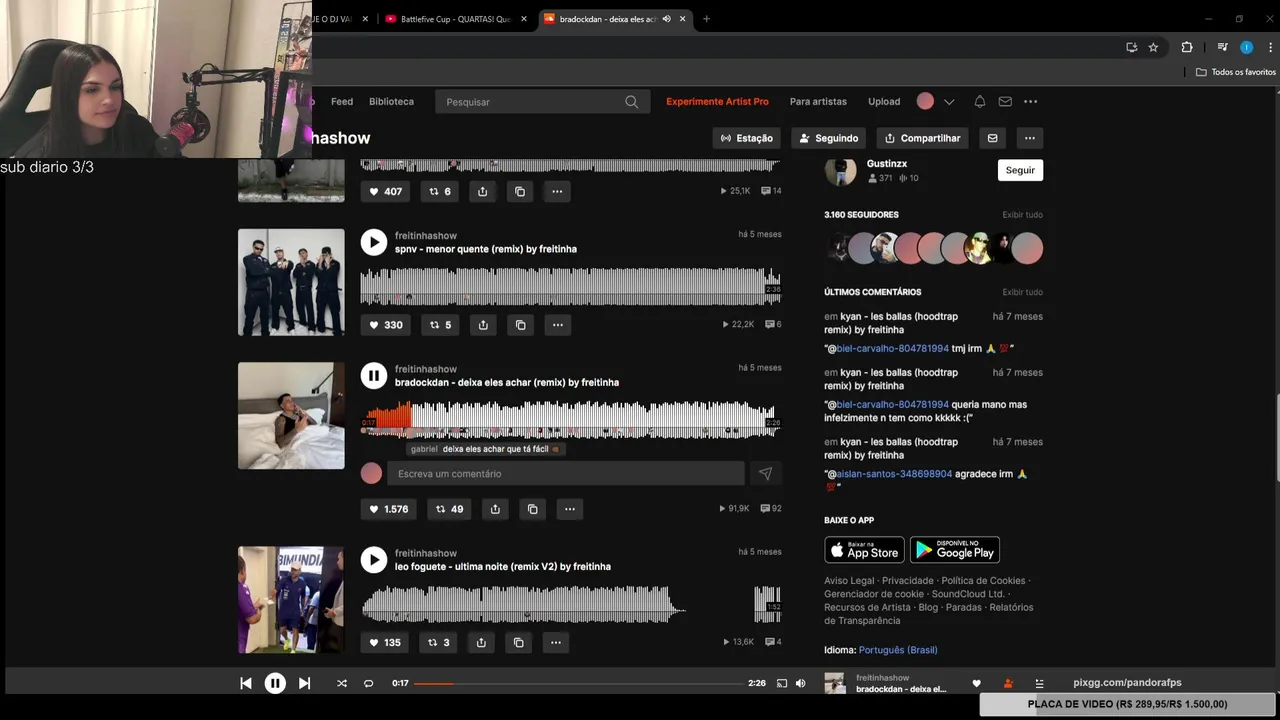The image size is (1280, 720).
Task: Open the next-up queue icon
Action: click(x=1039, y=684)
